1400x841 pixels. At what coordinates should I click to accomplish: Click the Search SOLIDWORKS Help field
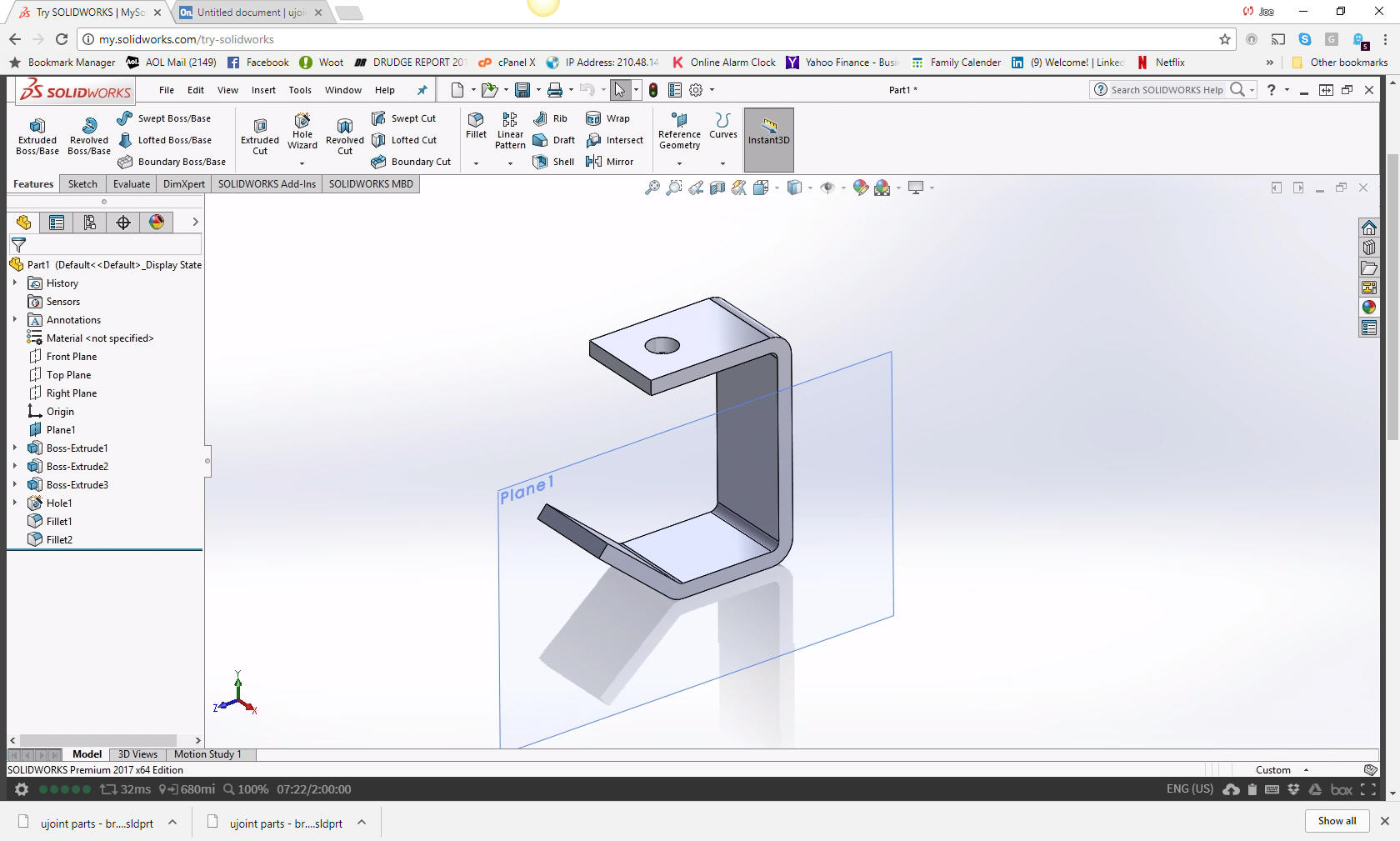click(1167, 90)
